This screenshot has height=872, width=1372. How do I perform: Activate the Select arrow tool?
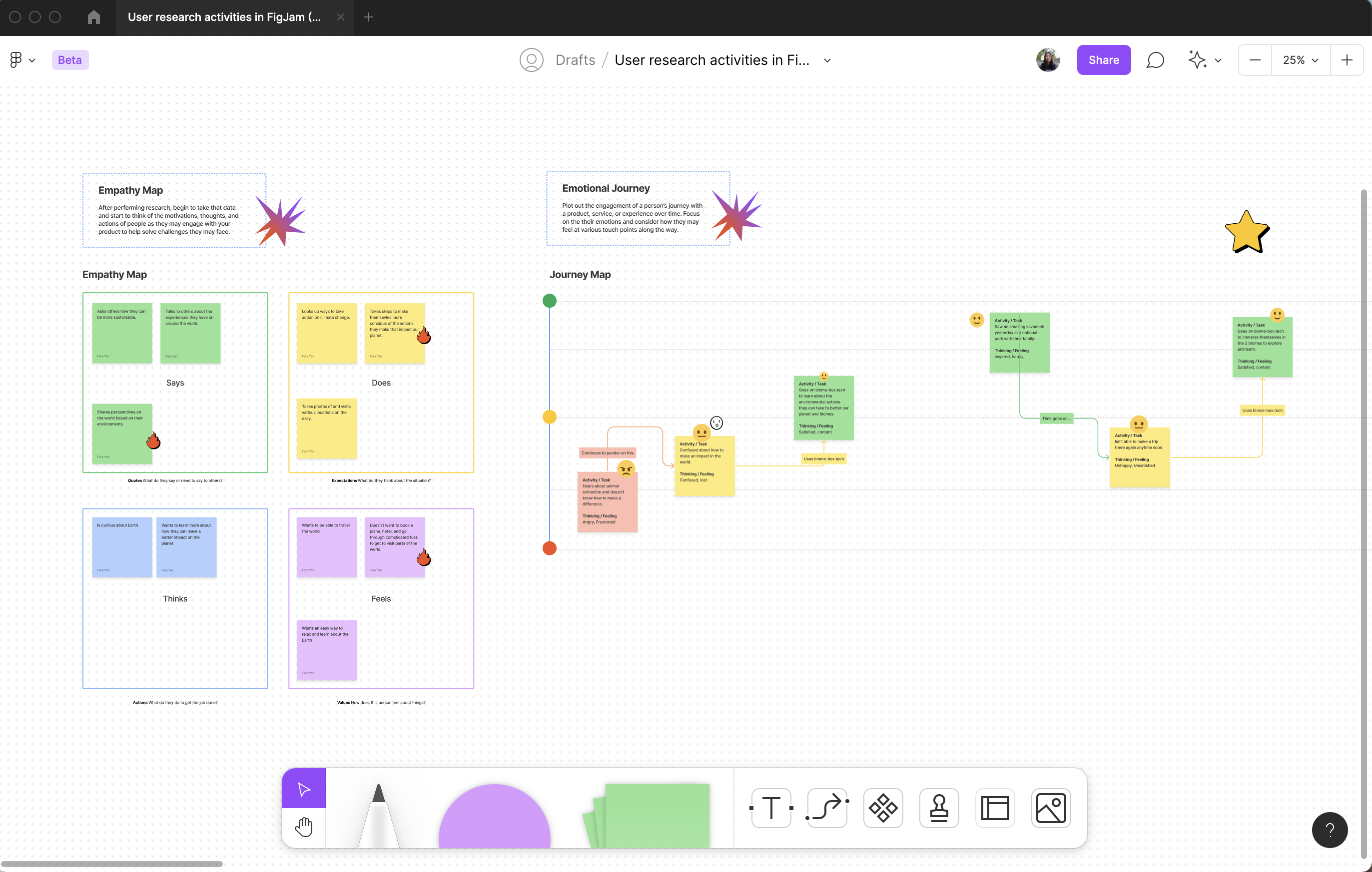click(x=304, y=789)
